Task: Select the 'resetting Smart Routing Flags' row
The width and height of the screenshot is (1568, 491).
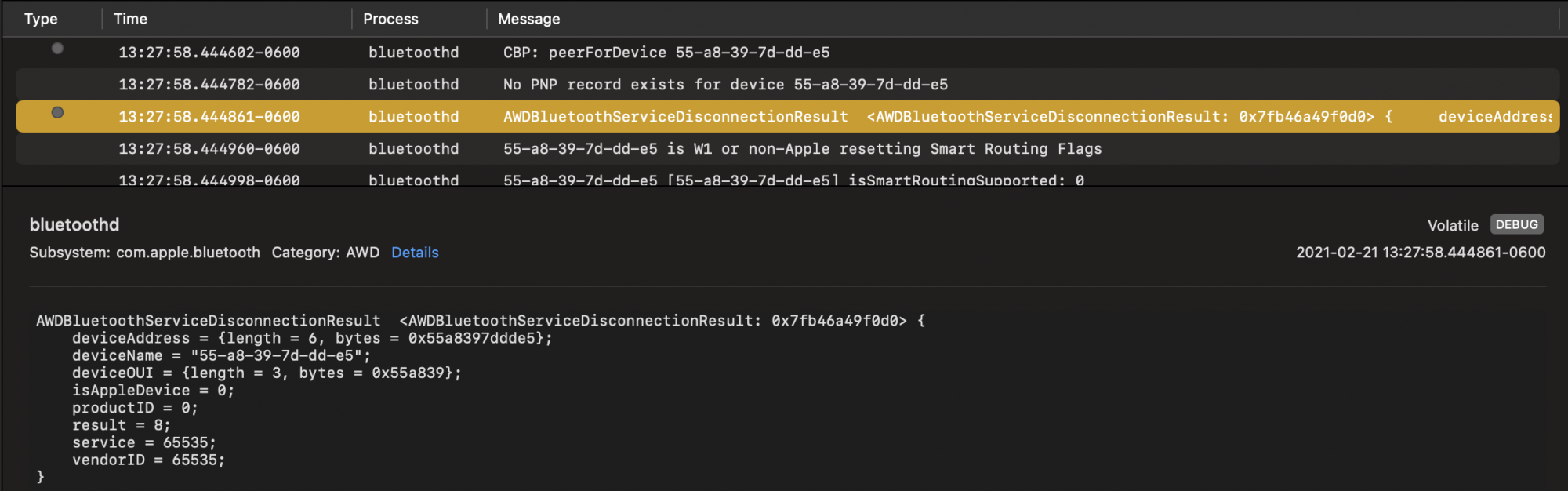Action: coord(787,149)
